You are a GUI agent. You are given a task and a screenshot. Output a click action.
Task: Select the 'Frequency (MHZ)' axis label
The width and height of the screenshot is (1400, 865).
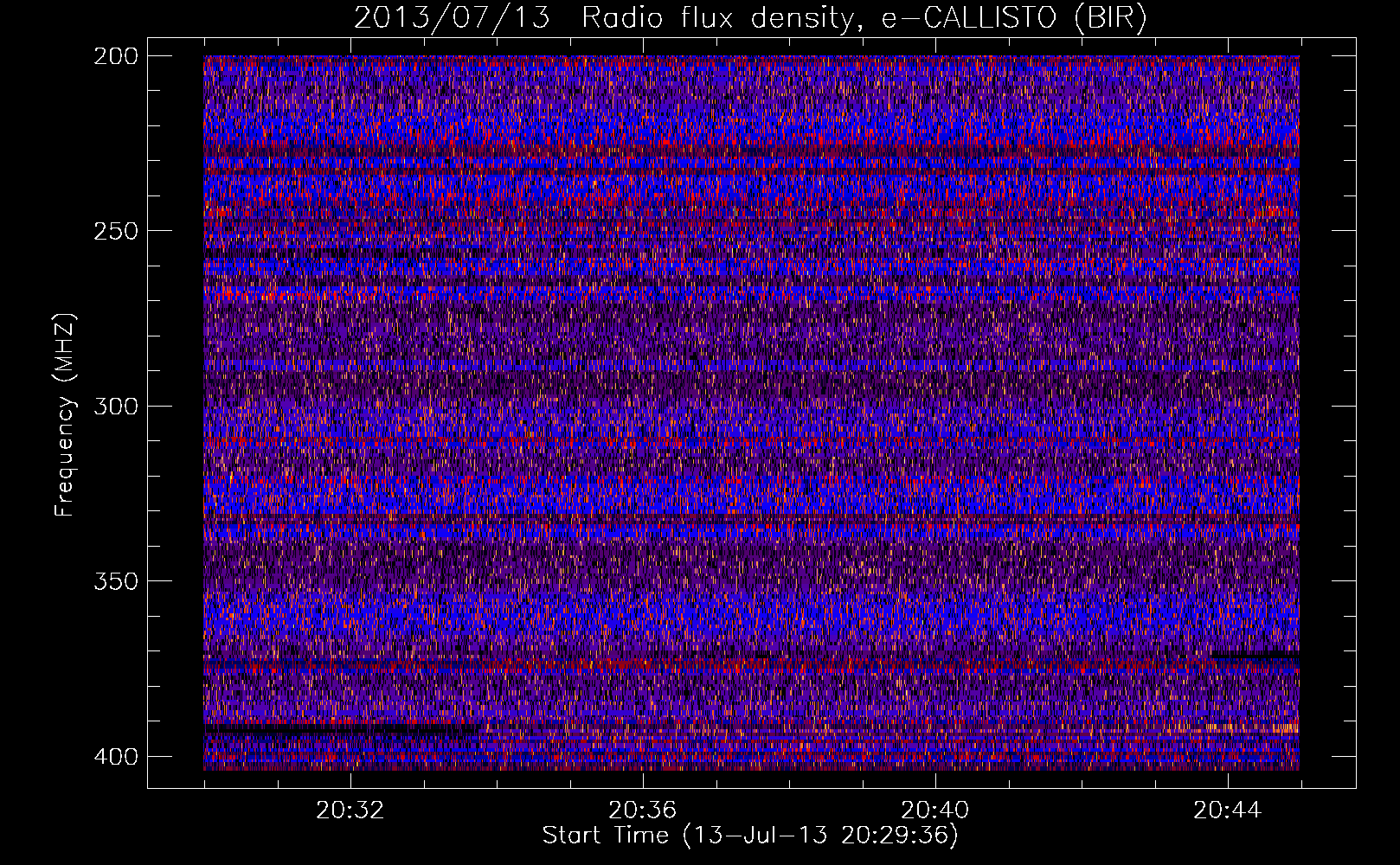(65, 414)
